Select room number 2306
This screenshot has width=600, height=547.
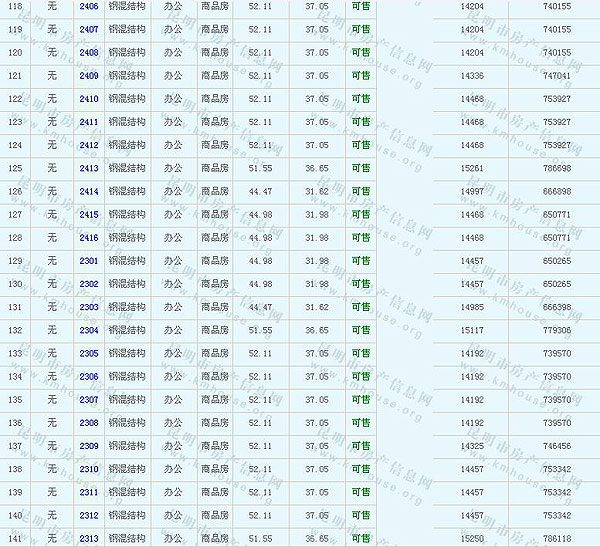(x=89, y=376)
